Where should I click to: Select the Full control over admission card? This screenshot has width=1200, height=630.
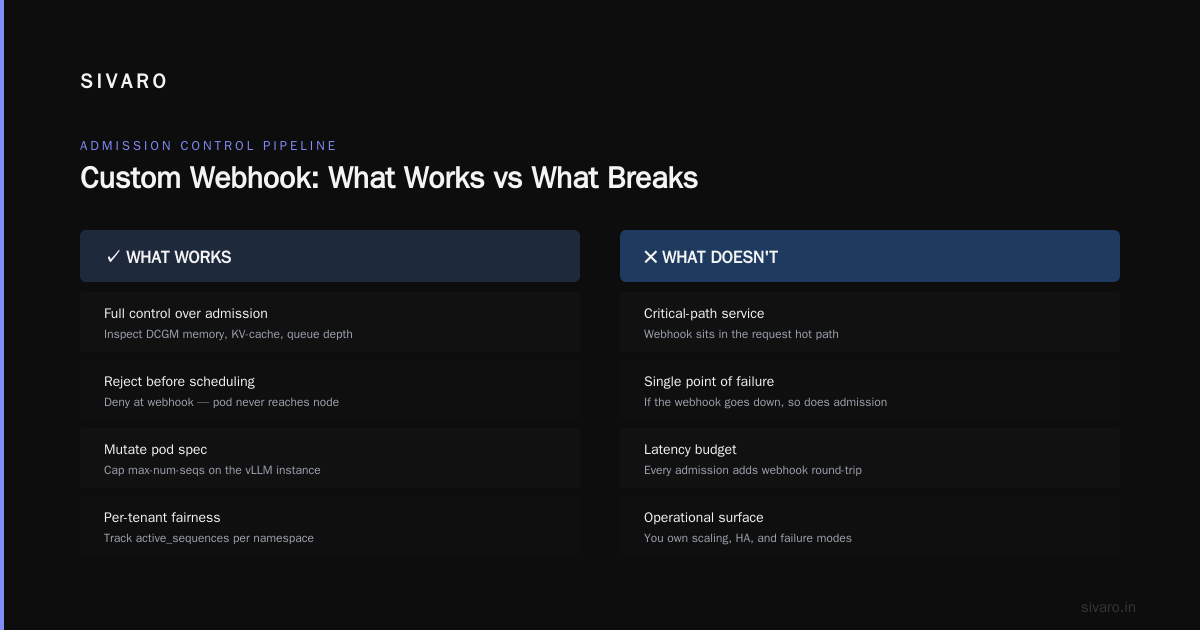click(330, 322)
